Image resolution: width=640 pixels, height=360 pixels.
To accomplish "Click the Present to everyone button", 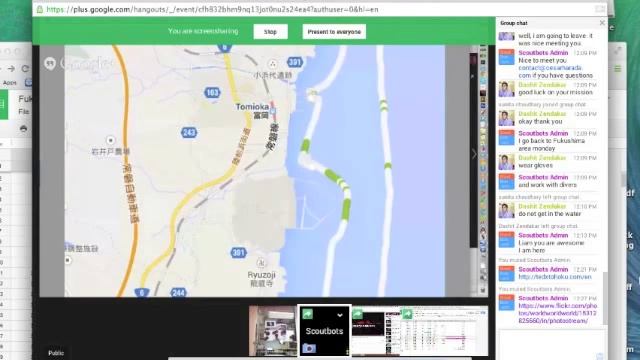I will pyautogui.click(x=334, y=31).
